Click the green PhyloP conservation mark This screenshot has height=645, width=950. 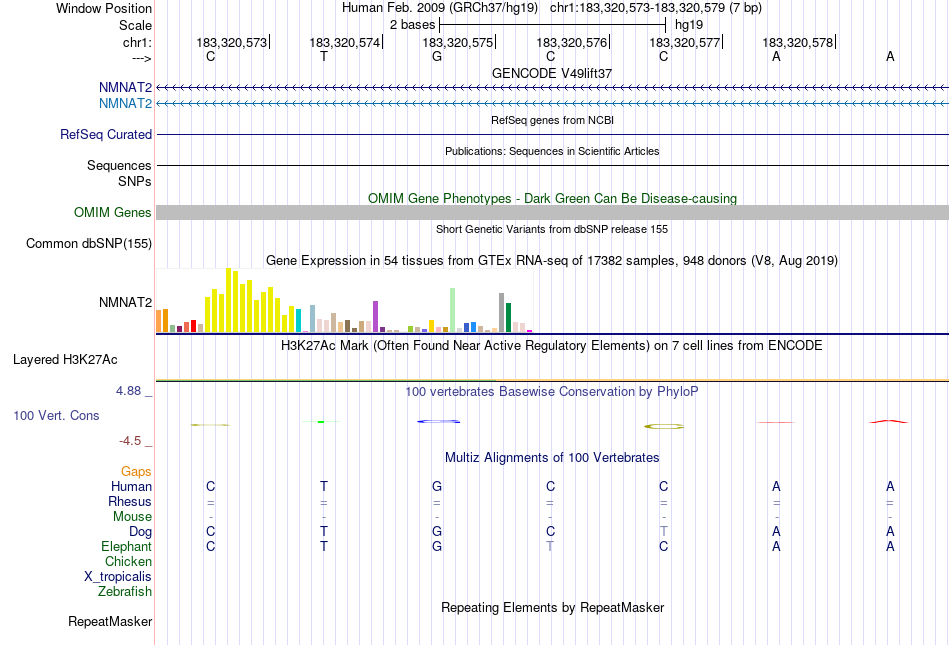[x=321, y=422]
